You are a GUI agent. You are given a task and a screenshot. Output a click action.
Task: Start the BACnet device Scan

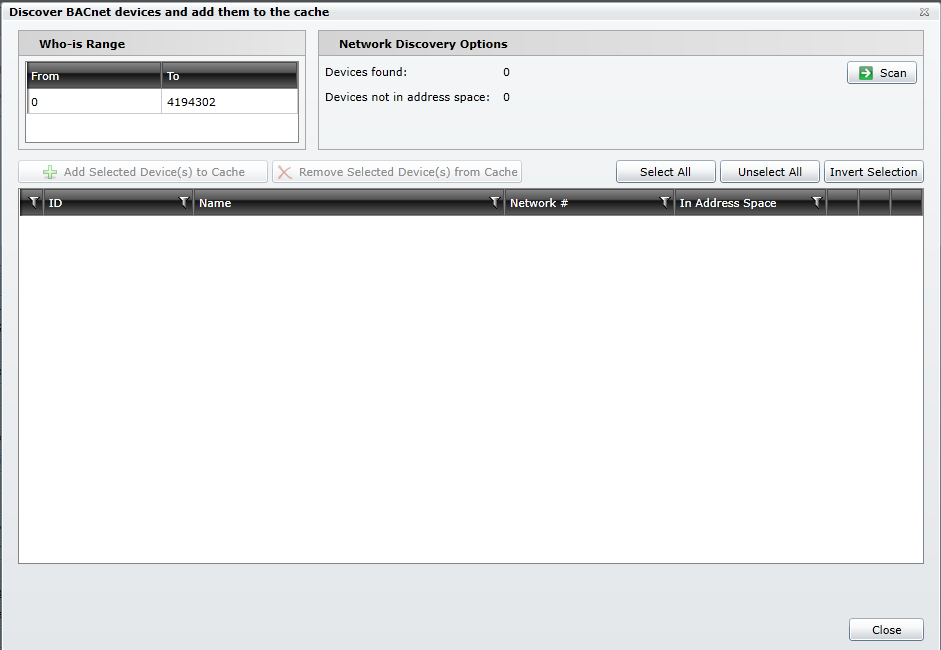tap(882, 73)
